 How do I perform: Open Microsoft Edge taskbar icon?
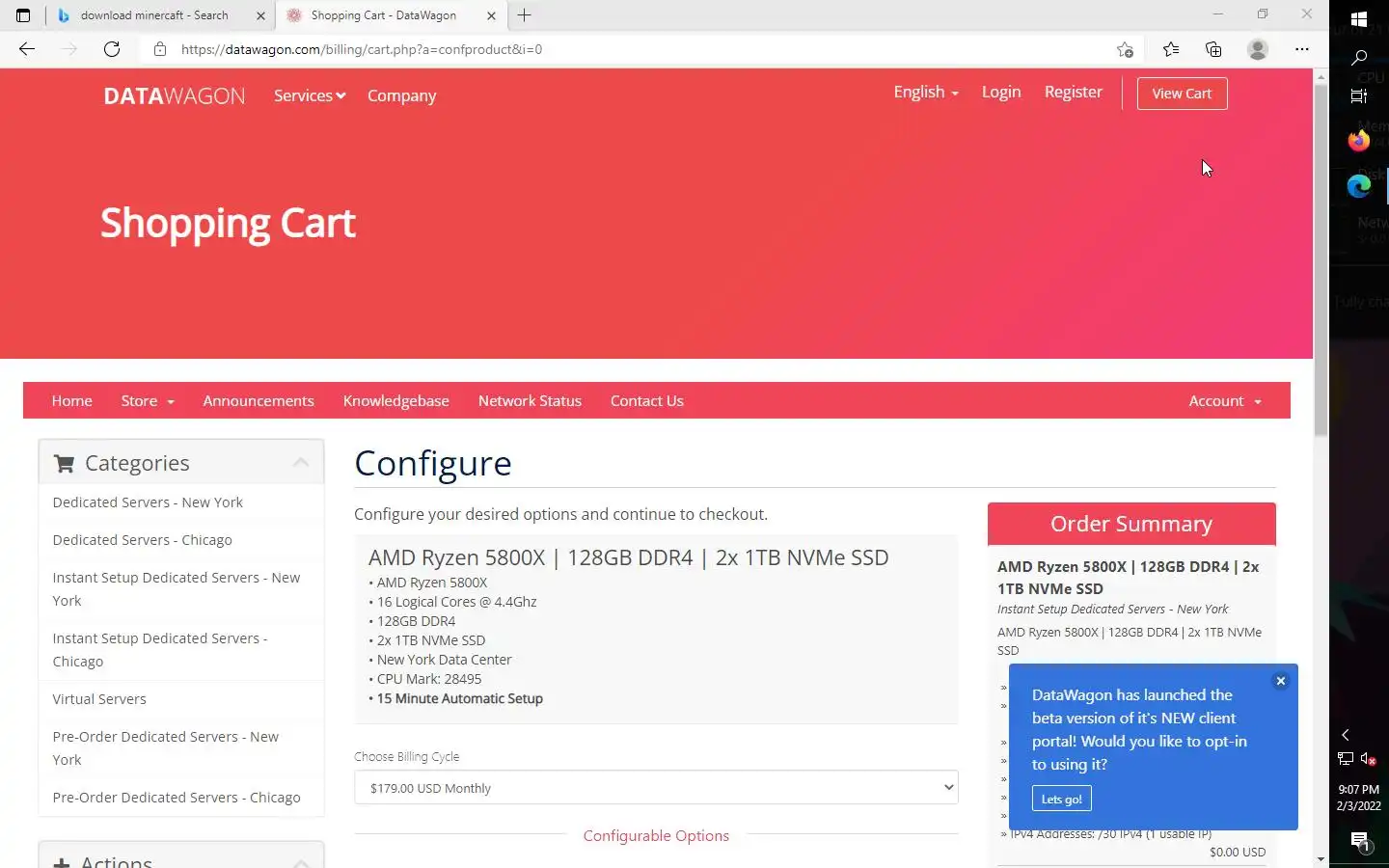[1359, 186]
